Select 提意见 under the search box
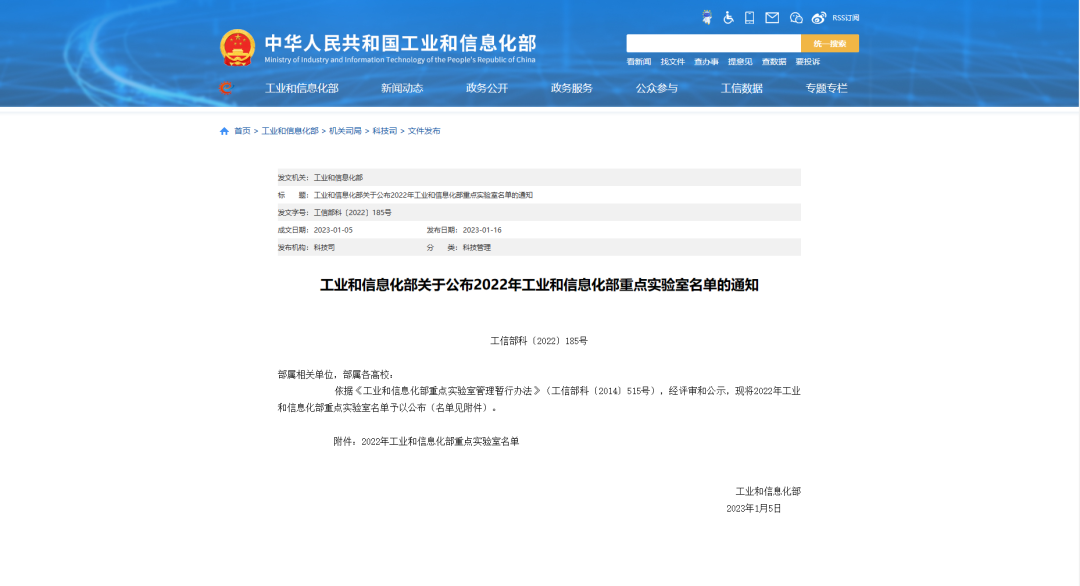Screen dimensions: 1080x586 740,62
